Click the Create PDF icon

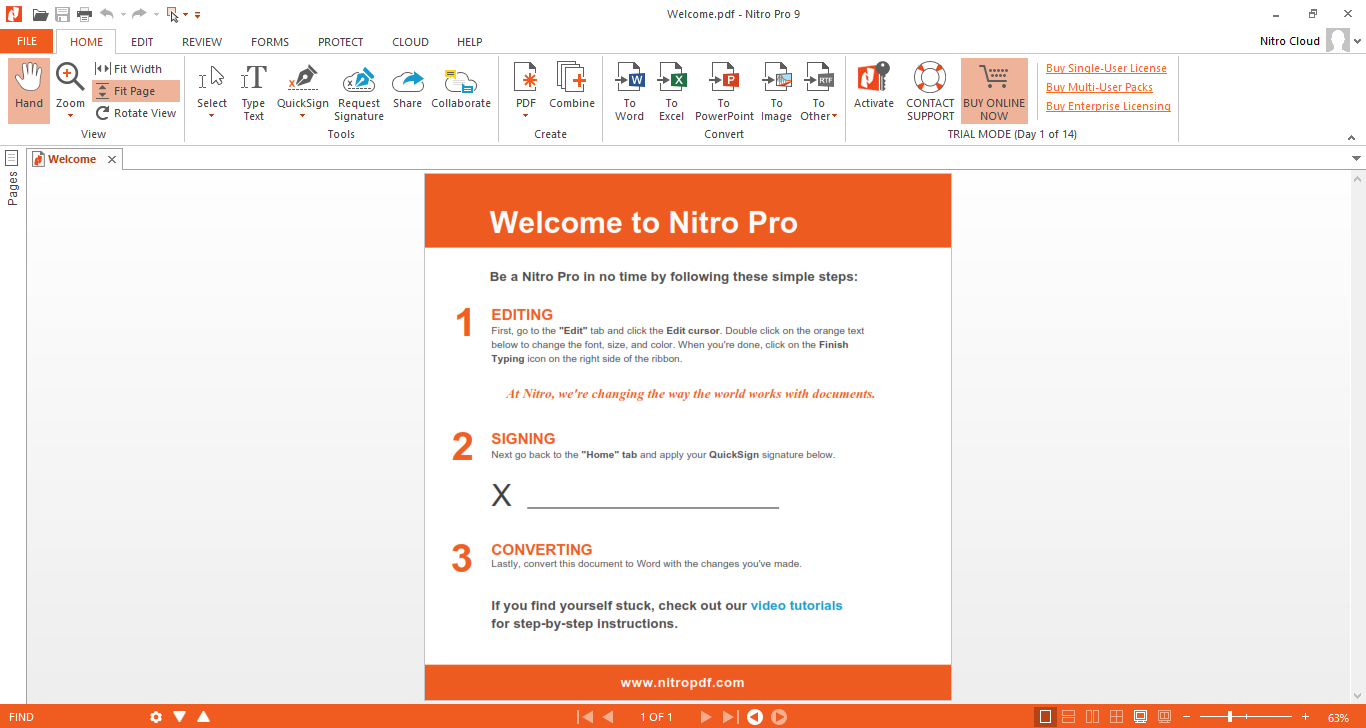click(525, 77)
